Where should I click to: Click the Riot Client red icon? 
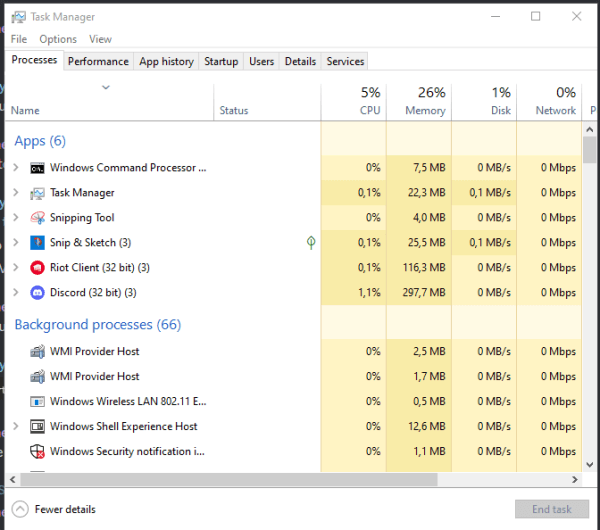(37, 267)
